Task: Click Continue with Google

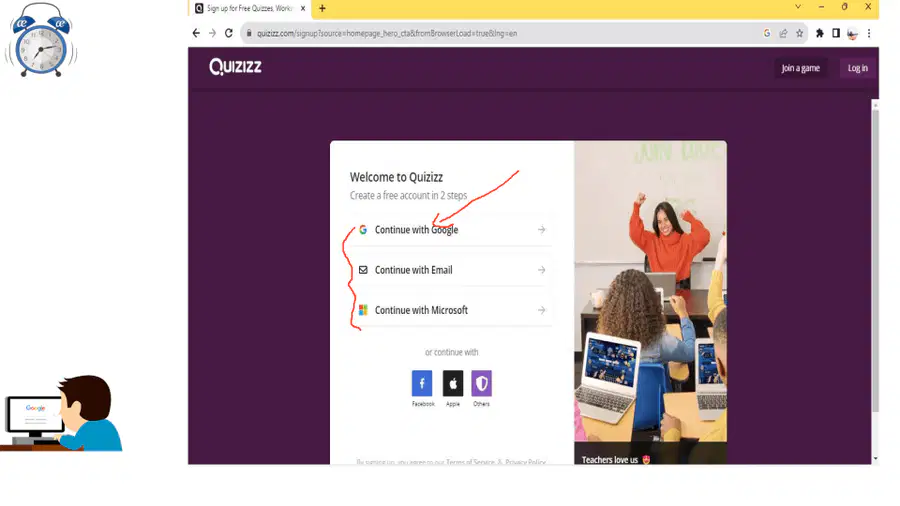Action: coord(451,229)
